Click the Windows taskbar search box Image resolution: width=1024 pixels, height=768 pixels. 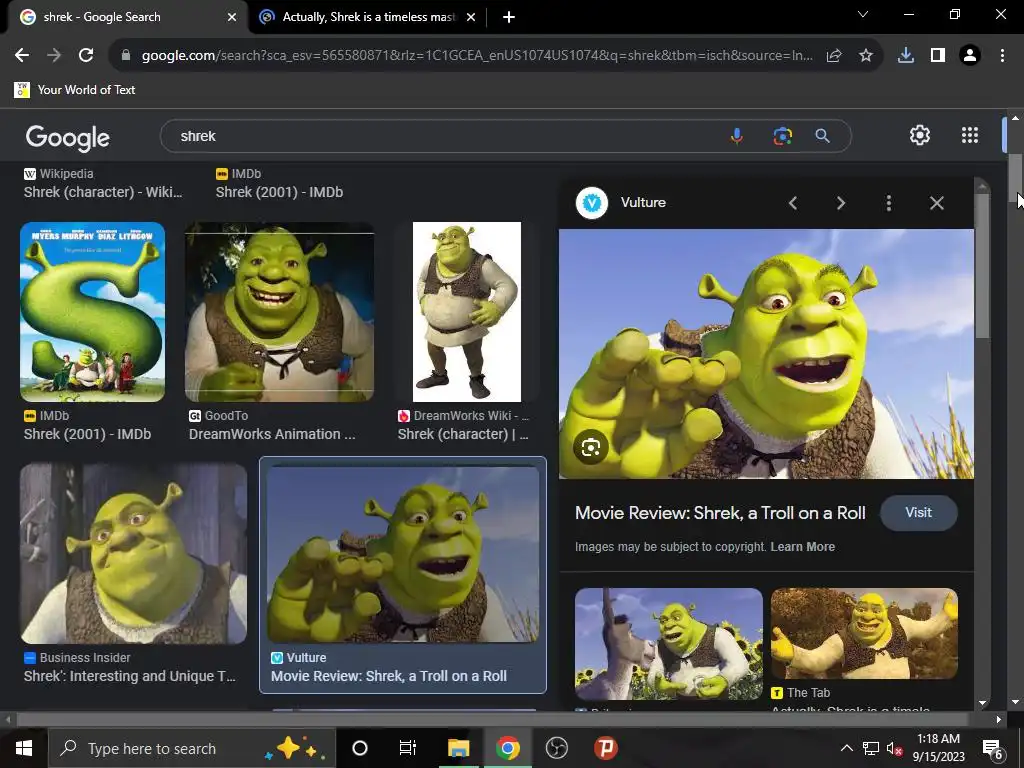(191, 748)
